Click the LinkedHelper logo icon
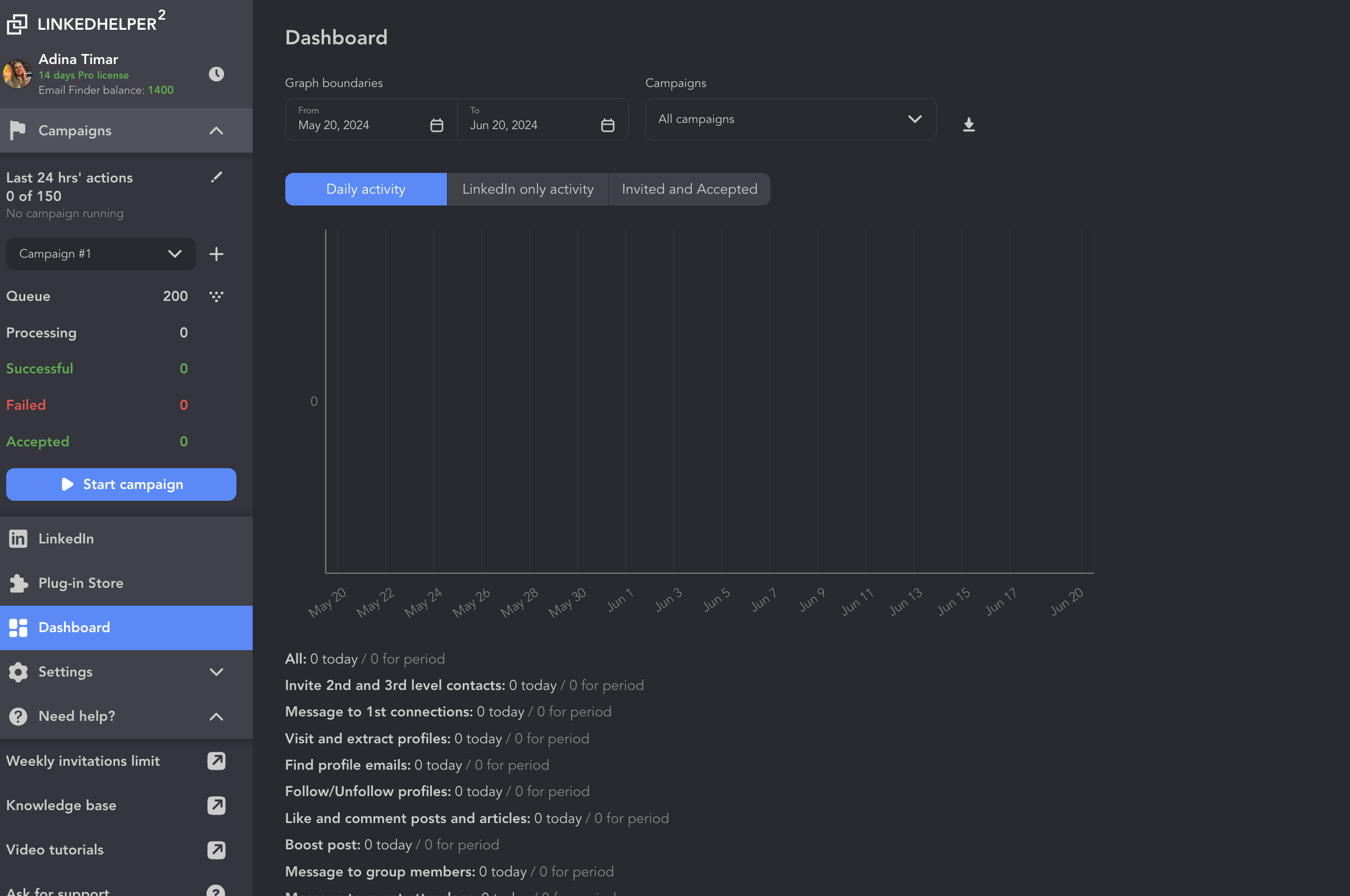 pos(17,24)
